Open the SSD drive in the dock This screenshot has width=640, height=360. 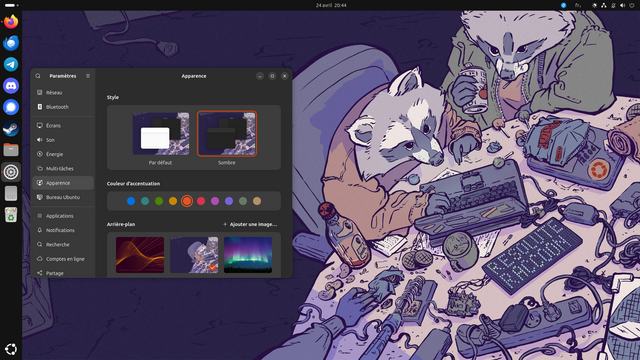click(x=11, y=193)
